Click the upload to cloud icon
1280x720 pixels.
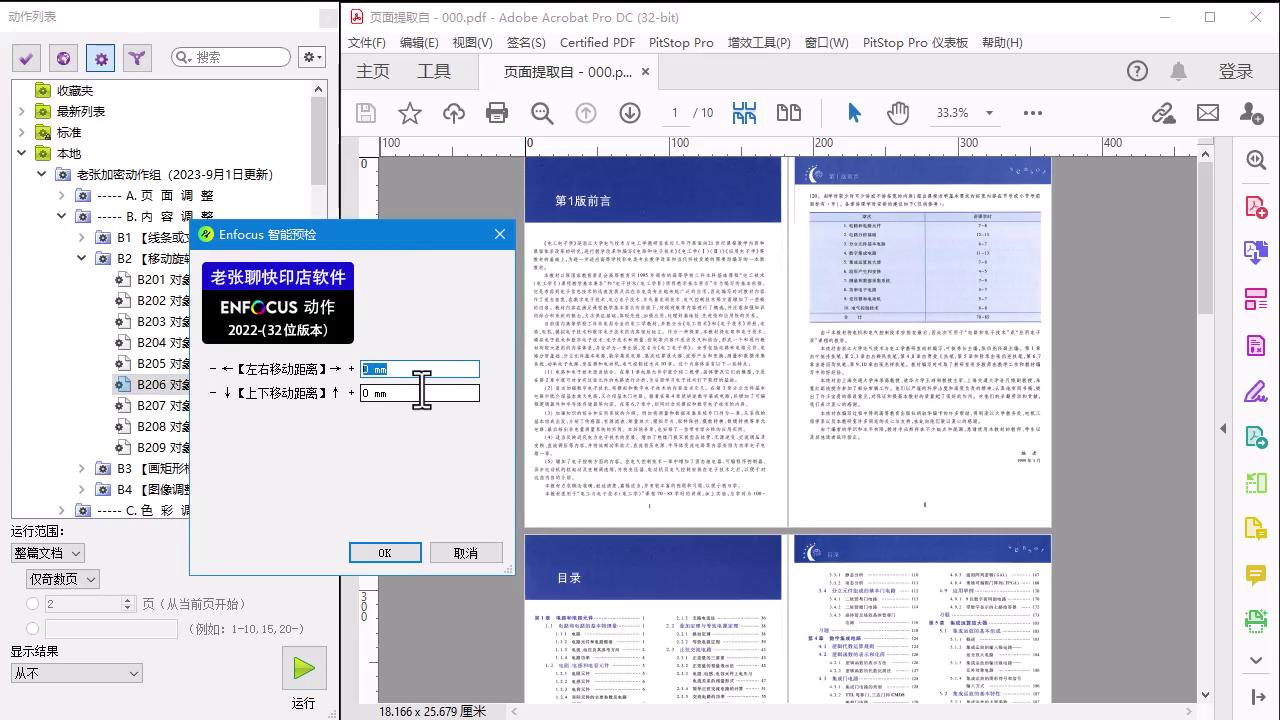click(x=454, y=113)
